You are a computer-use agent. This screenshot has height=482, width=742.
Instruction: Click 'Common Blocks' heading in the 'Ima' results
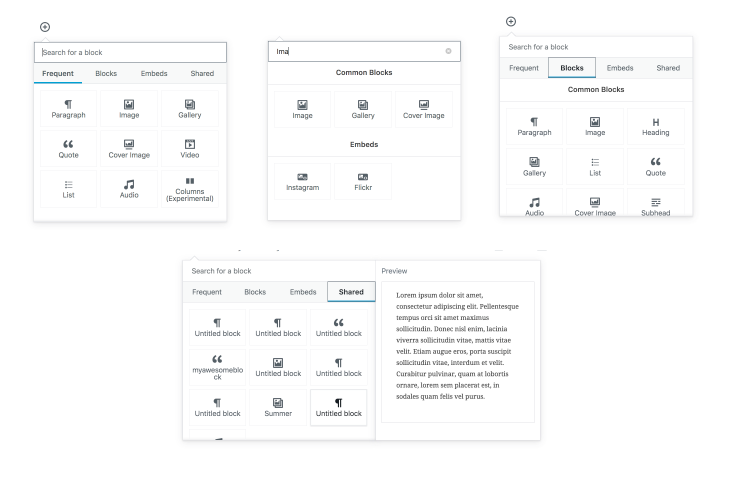[364, 72]
